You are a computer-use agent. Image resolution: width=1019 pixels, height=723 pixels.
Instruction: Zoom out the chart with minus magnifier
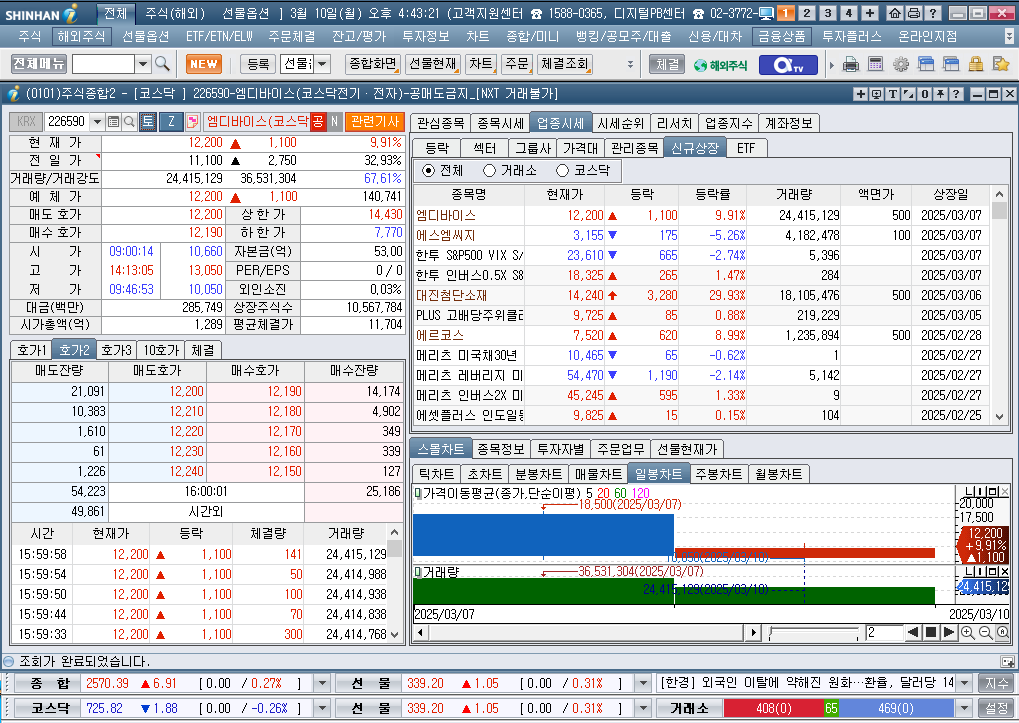click(x=985, y=633)
